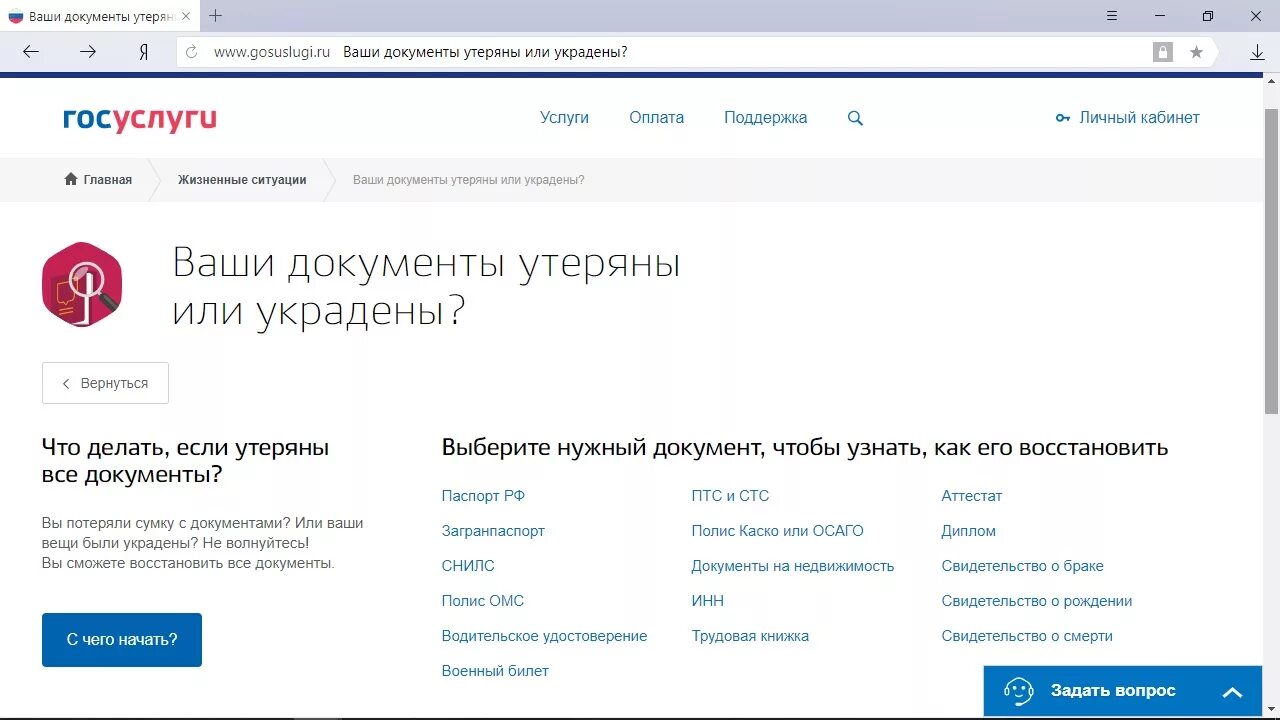Viewport: 1280px width, 720px height.
Task: Open site search magnifier icon
Action: click(855, 118)
